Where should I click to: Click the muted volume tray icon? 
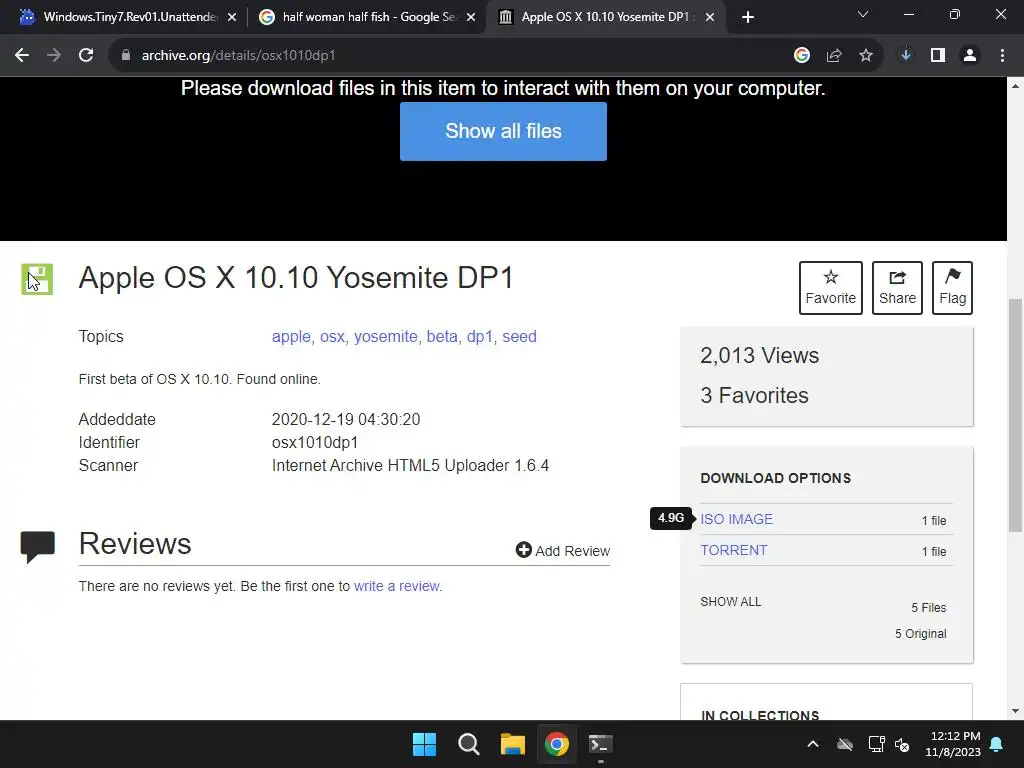click(903, 744)
